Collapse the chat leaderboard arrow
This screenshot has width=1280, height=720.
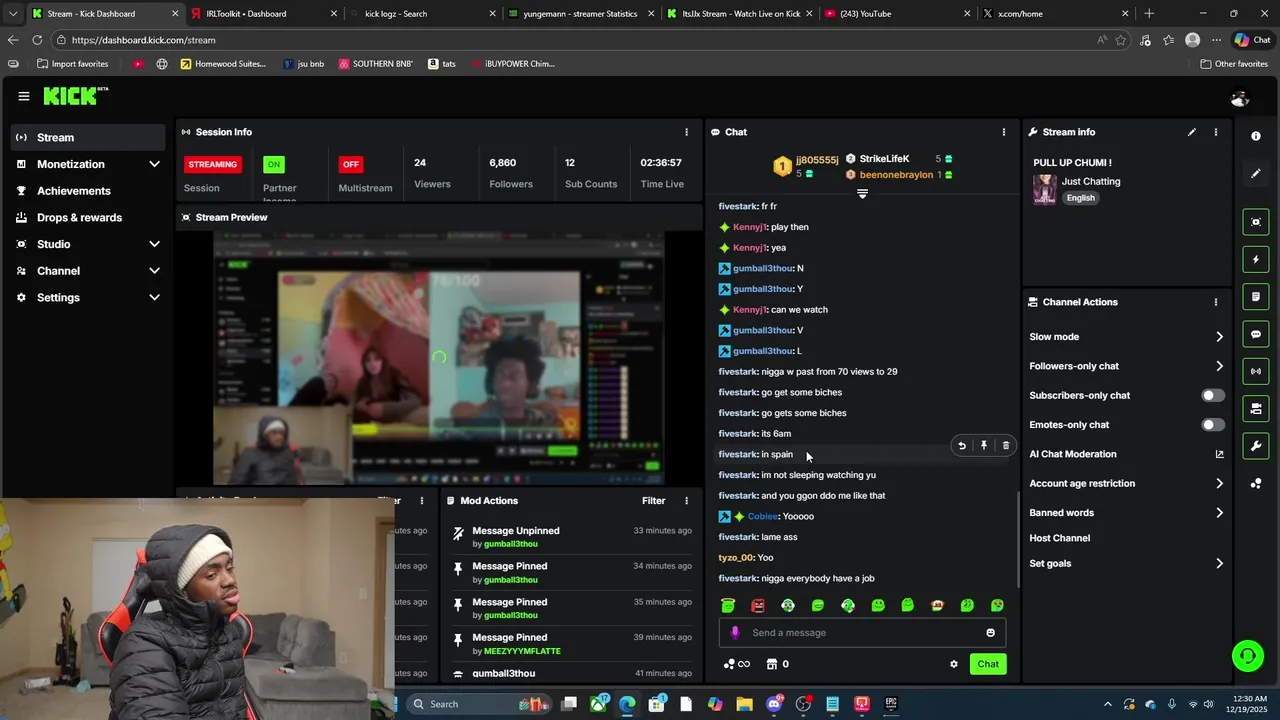coord(862,194)
